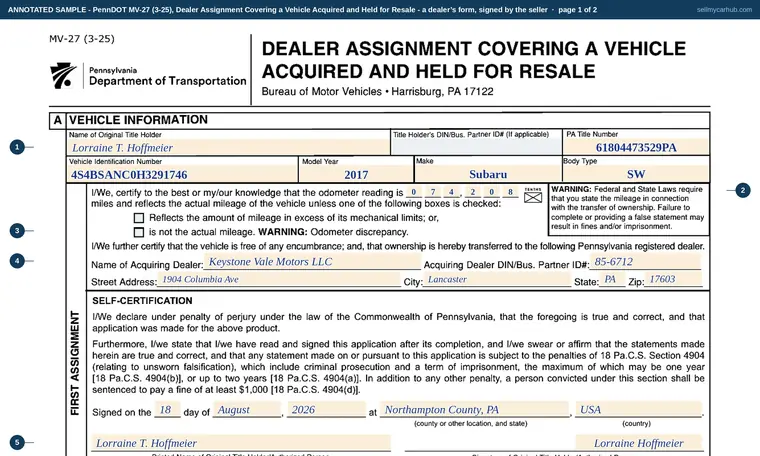The height and width of the screenshot is (456, 760).
Task: Click the crossed-out tenths box after odometer digits
Action: (x=533, y=197)
